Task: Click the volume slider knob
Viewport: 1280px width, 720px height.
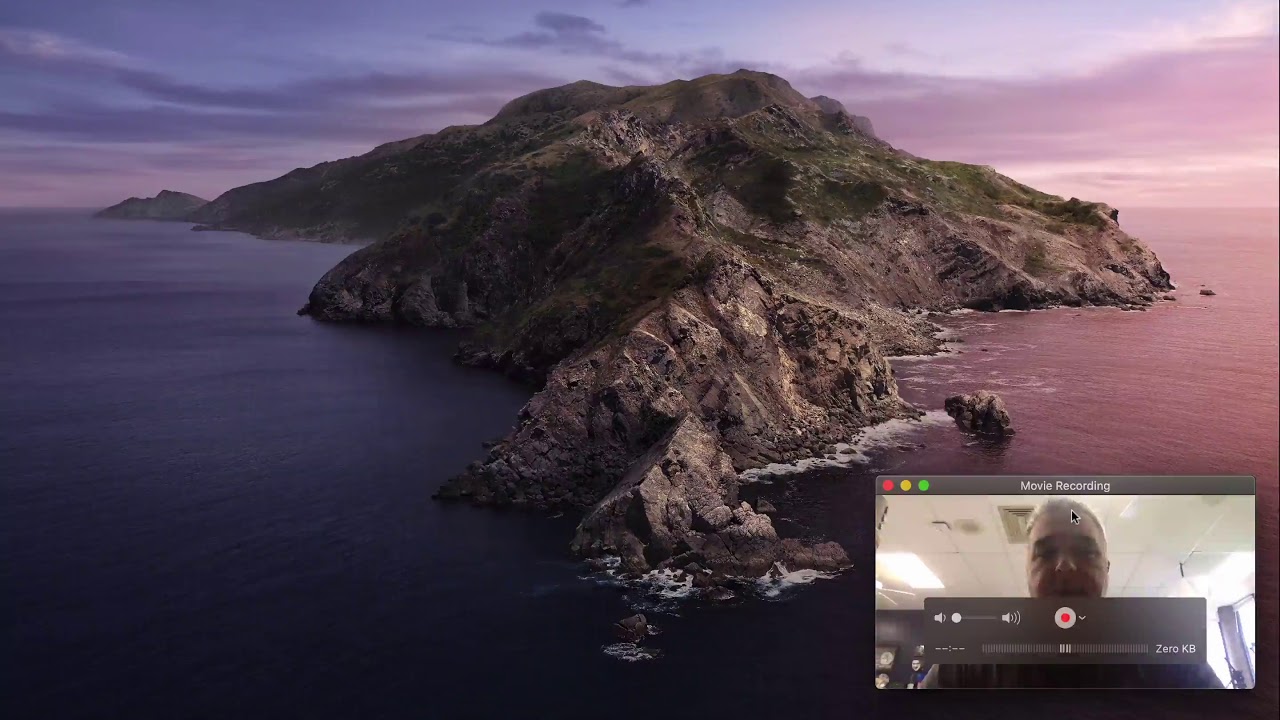Action: 956,618
